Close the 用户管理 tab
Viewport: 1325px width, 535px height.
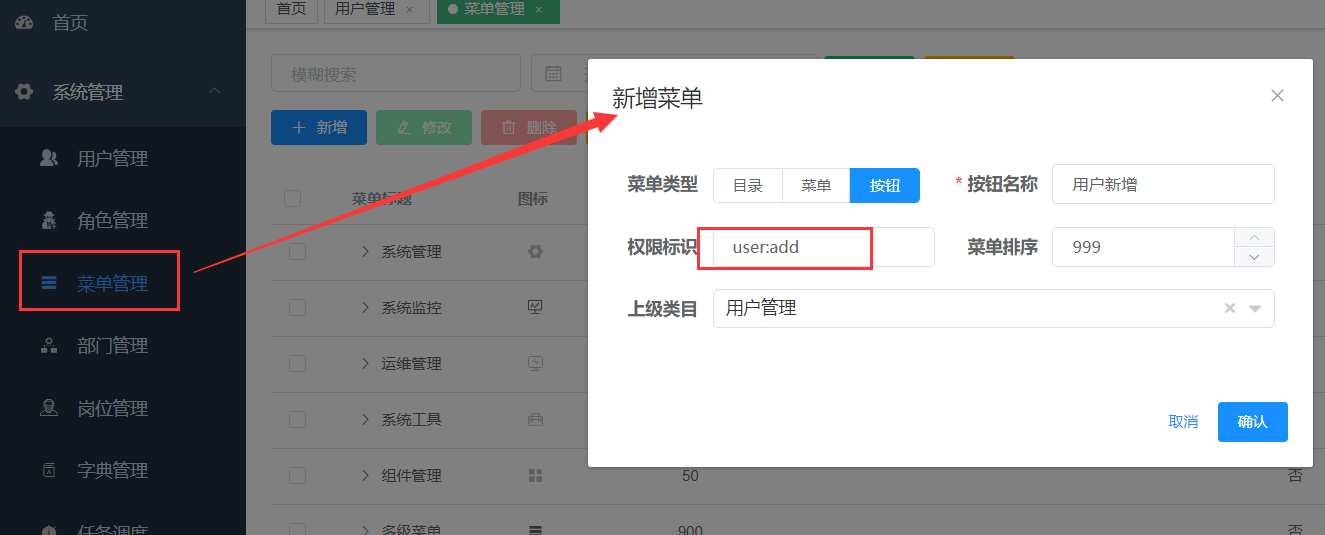click(x=409, y=9)
